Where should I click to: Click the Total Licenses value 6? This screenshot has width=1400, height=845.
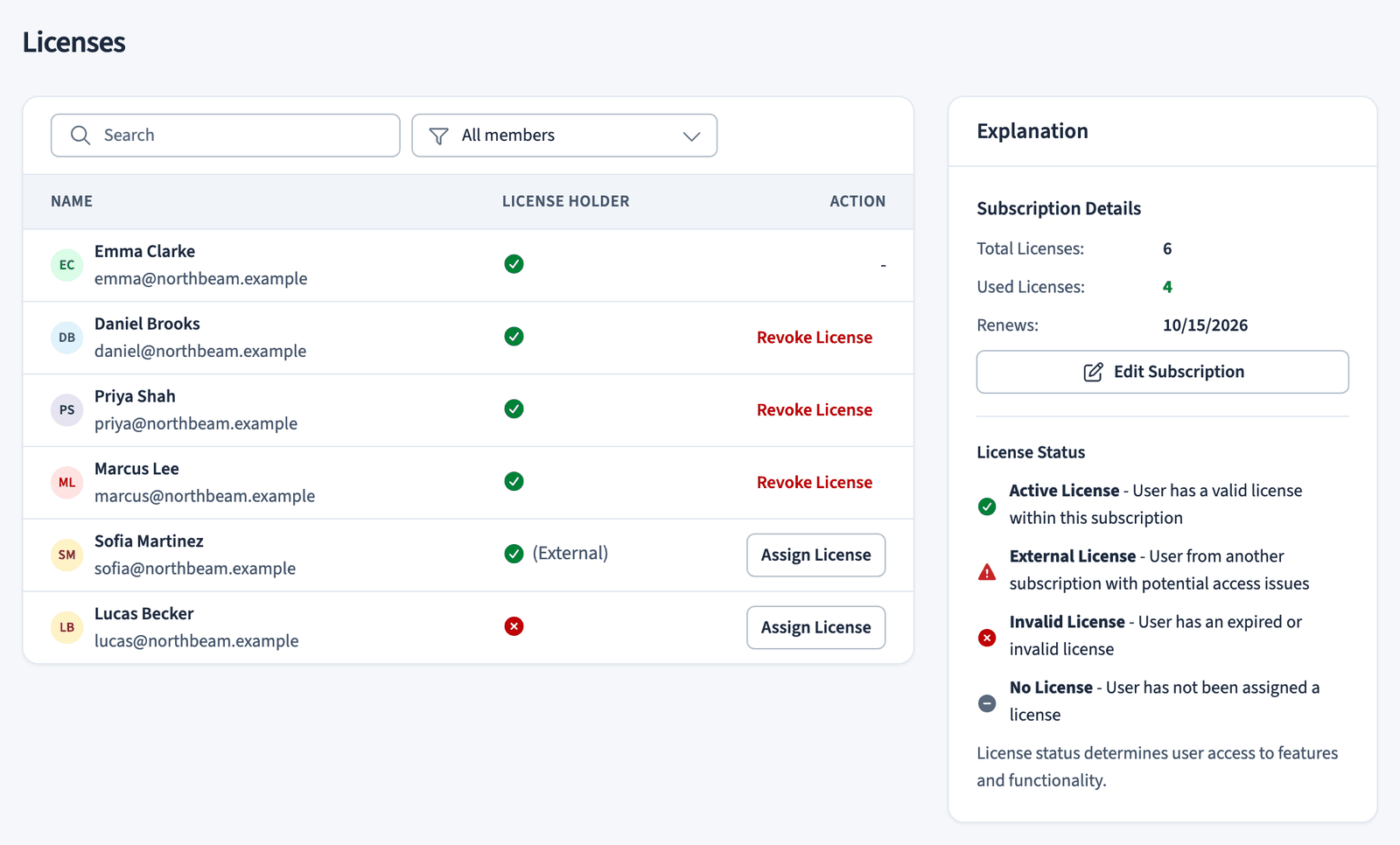point(1167,249)
